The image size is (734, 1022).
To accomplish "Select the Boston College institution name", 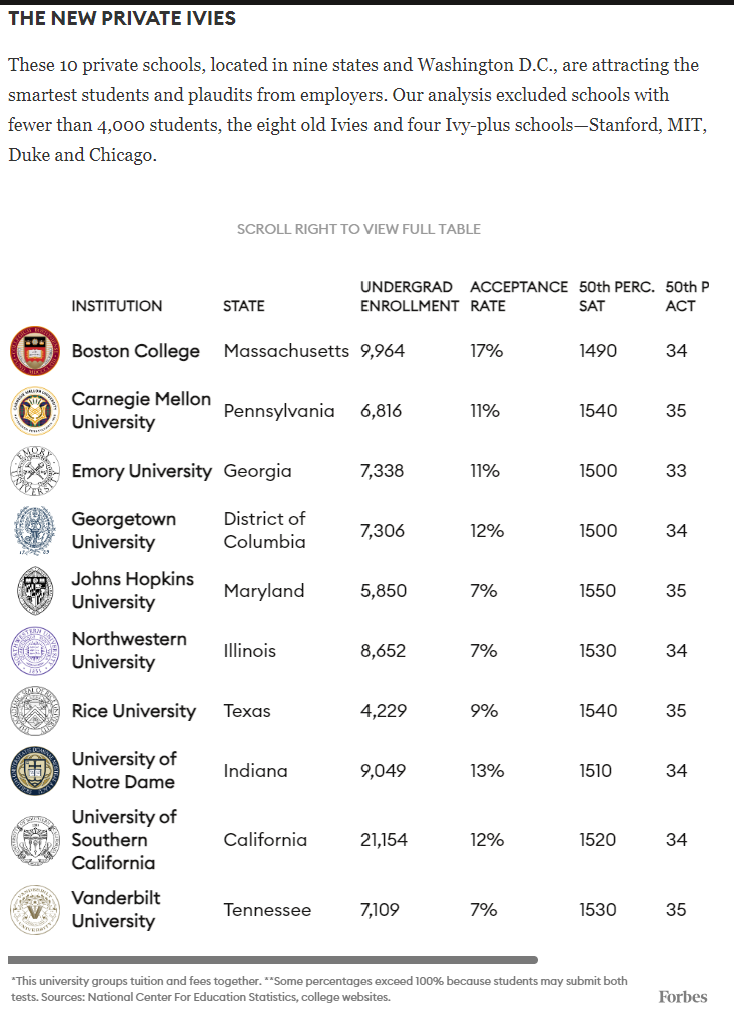I will click(136, 351).
